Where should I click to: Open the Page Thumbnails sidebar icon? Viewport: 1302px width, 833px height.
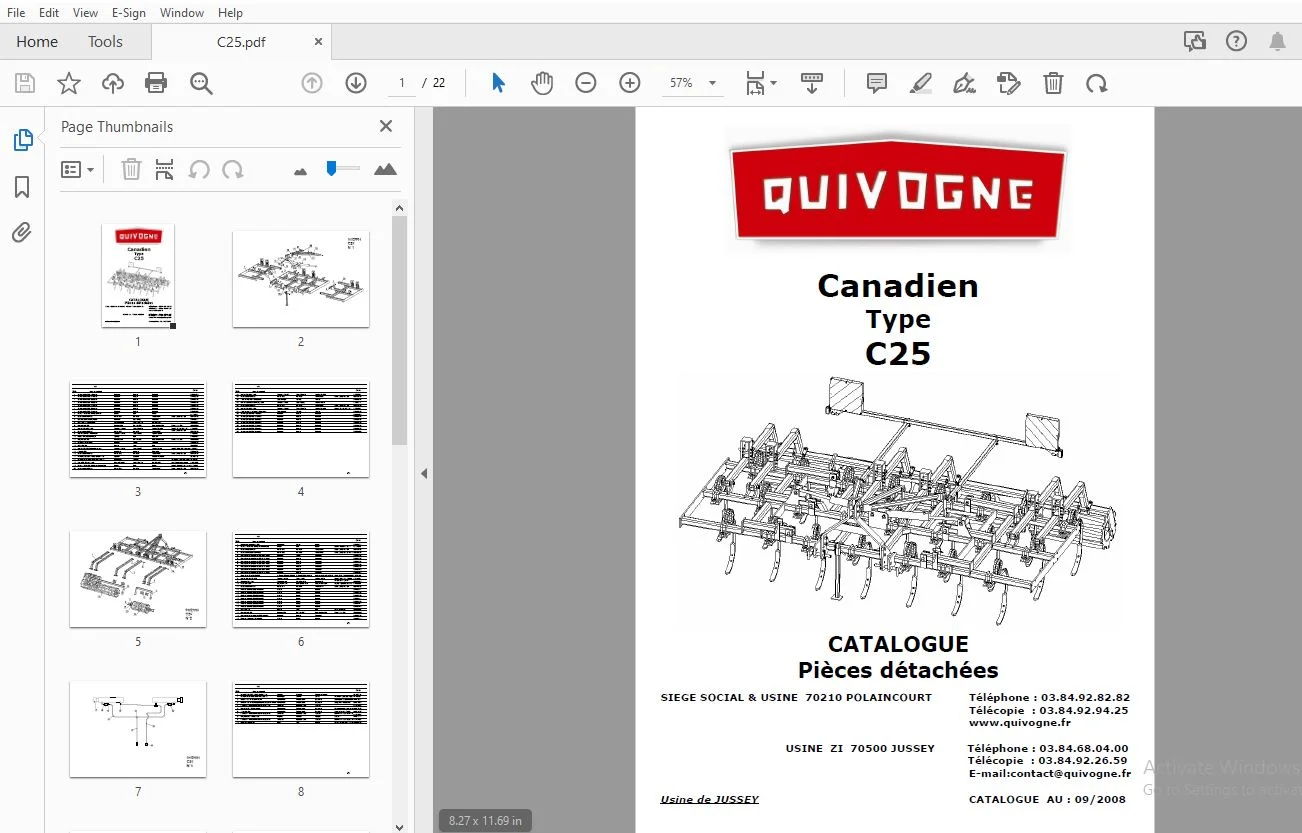22,141
